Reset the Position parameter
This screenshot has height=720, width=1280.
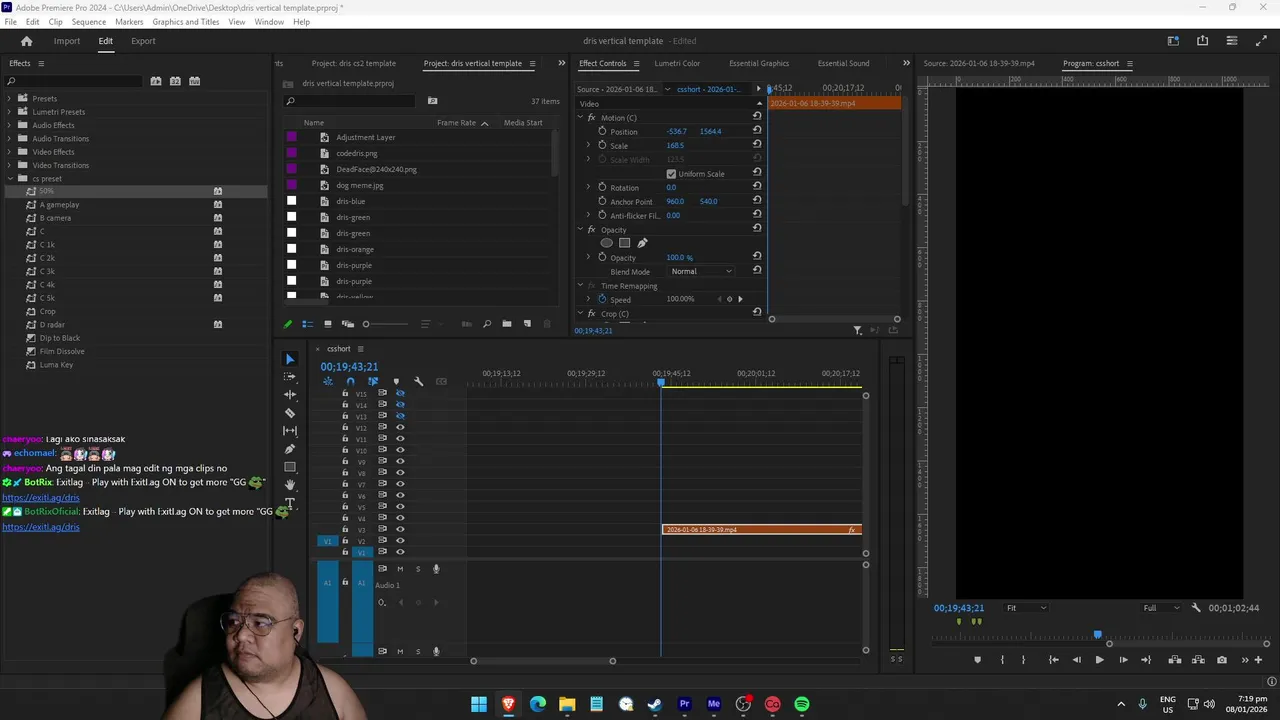[x=757, y=131]
